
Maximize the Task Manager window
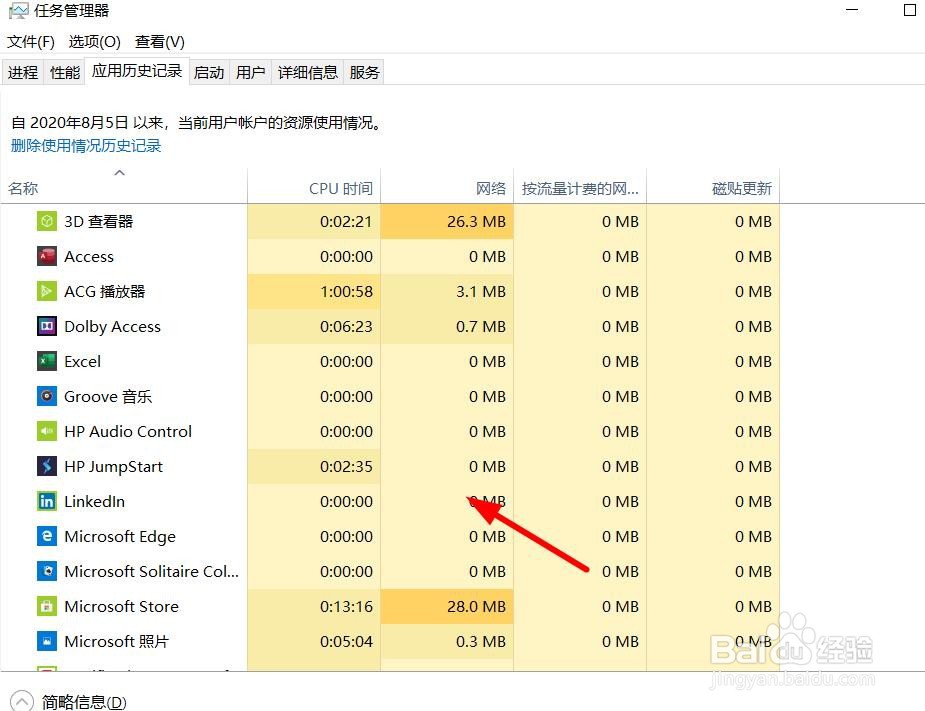910,9
